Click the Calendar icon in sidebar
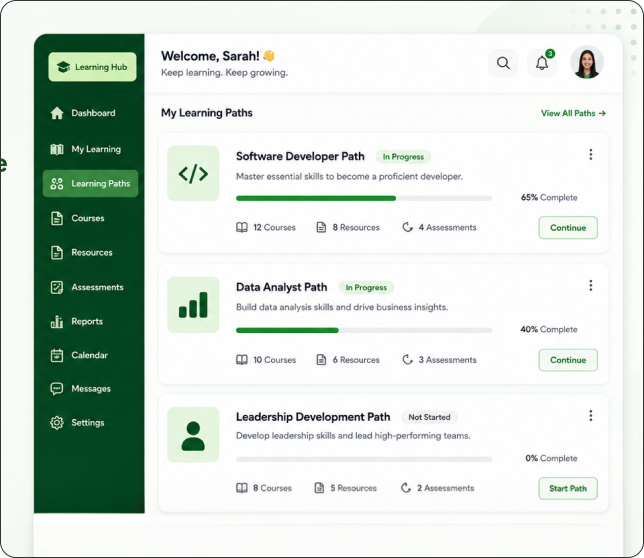 57,355
